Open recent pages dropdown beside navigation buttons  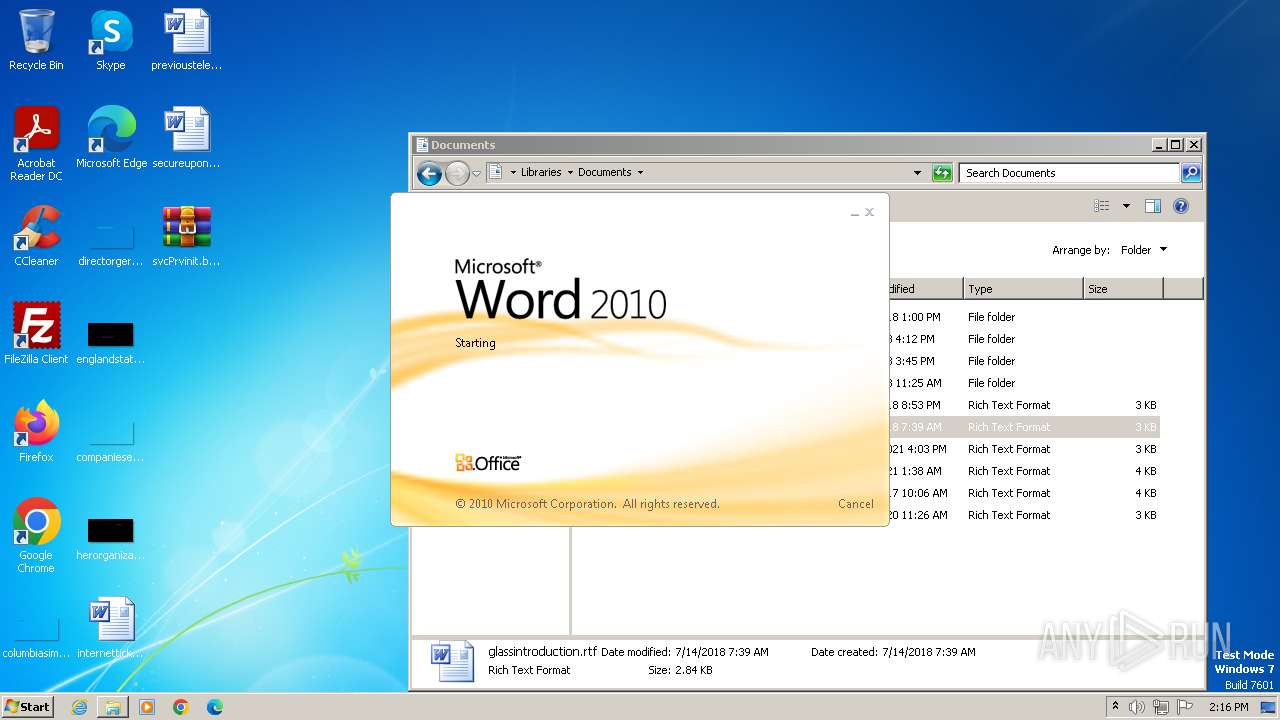pyautogui.click(x=477, y=173)
